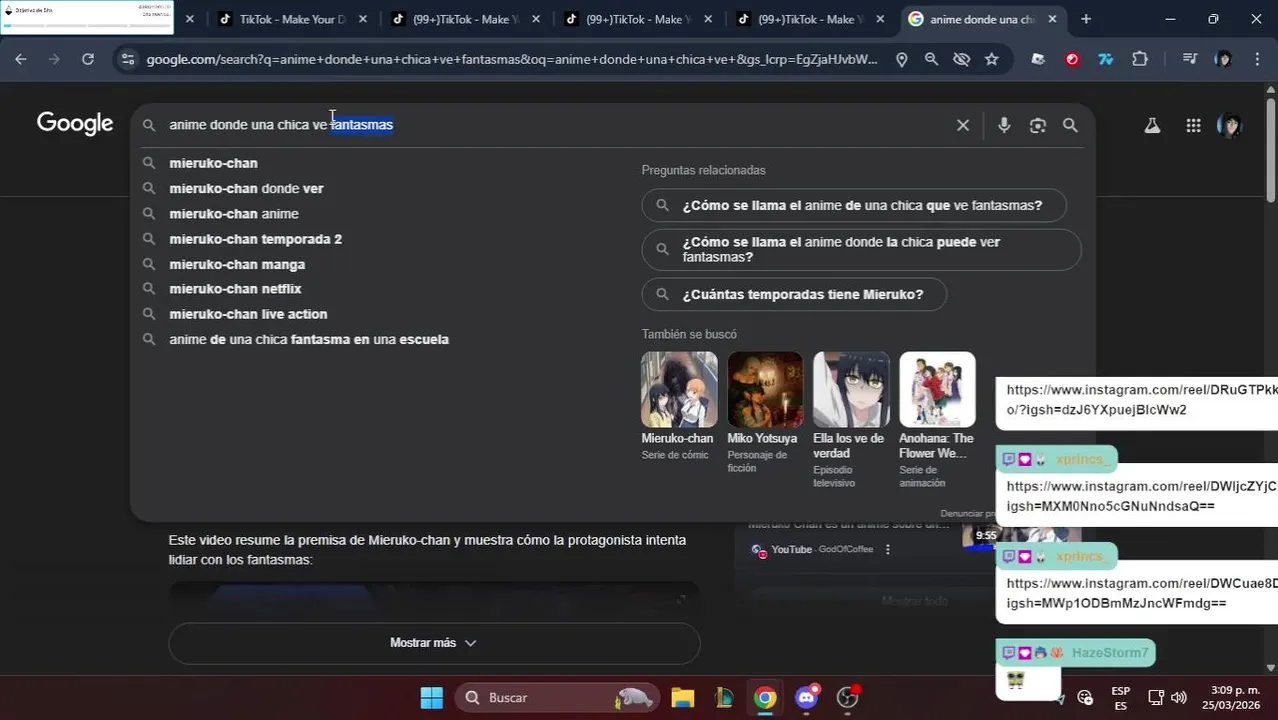The width and height of the screenshot is (1278, 720).
Task: Click ¿Cuántas temporadas tiene Mieruko? question
Action: [795, 294]
